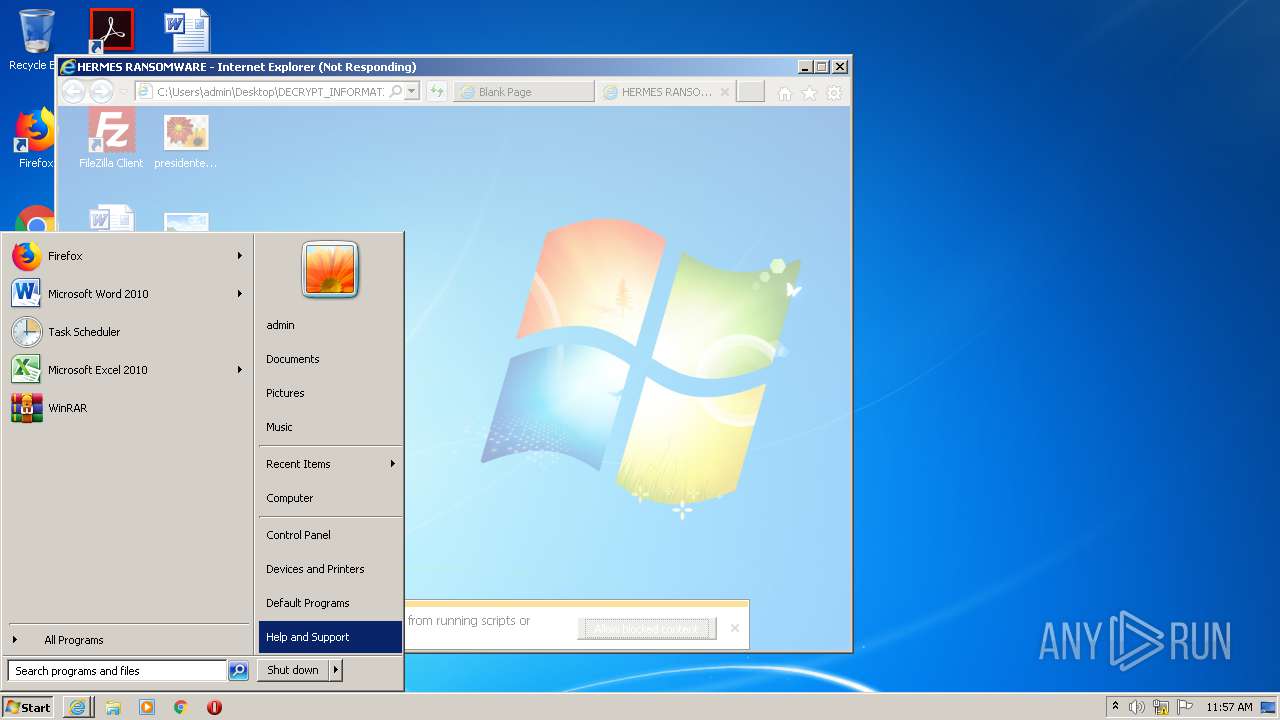
Task: Open Default Programs
Action: (330, 603)
